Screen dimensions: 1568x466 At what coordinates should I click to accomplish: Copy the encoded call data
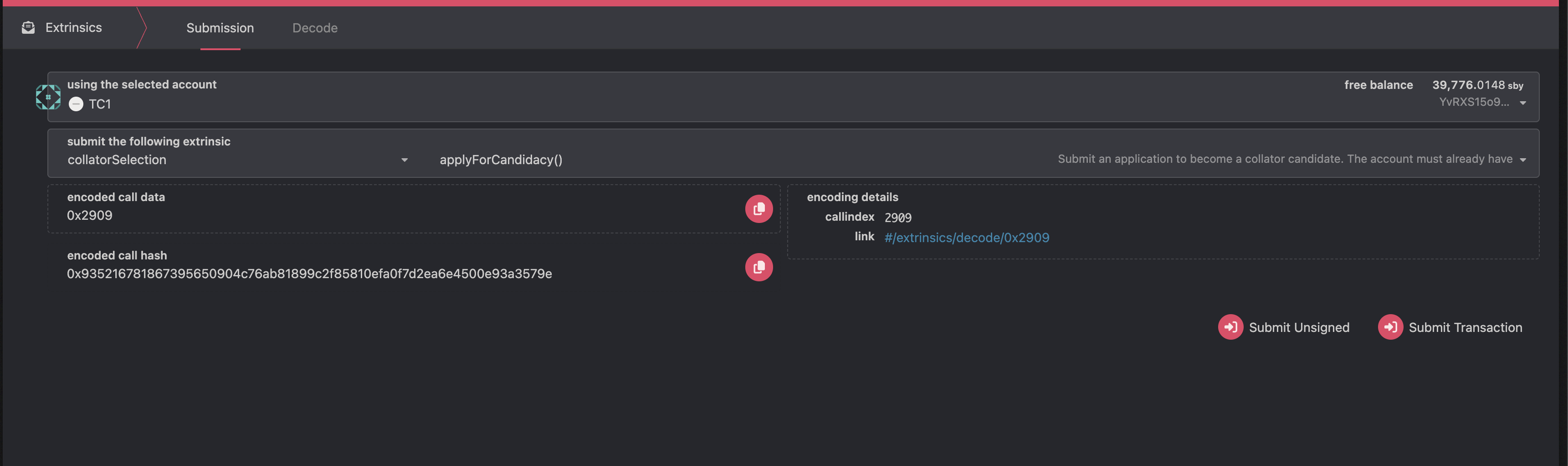coord(758,209)
